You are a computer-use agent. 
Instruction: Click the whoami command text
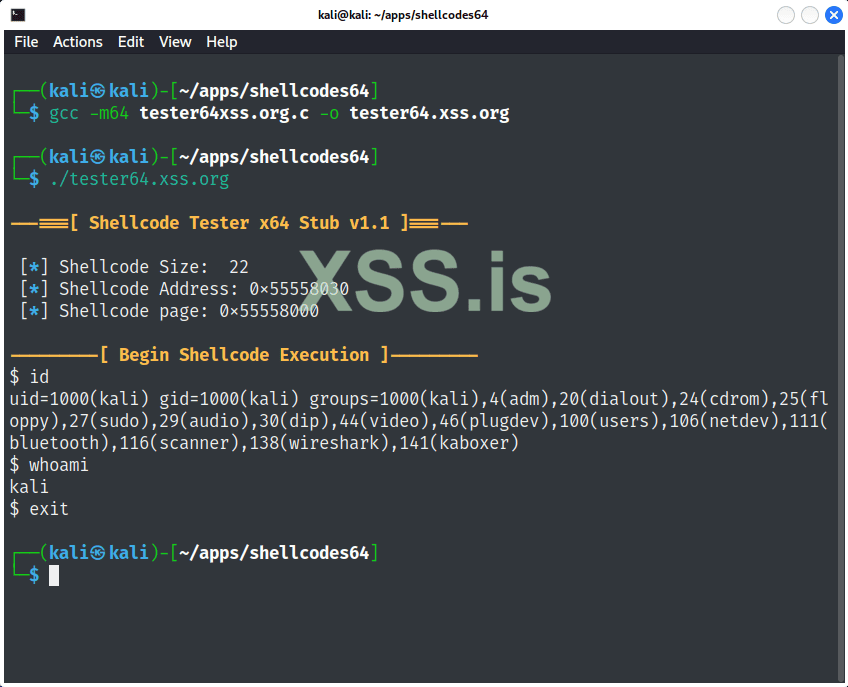tap(60, 464)
